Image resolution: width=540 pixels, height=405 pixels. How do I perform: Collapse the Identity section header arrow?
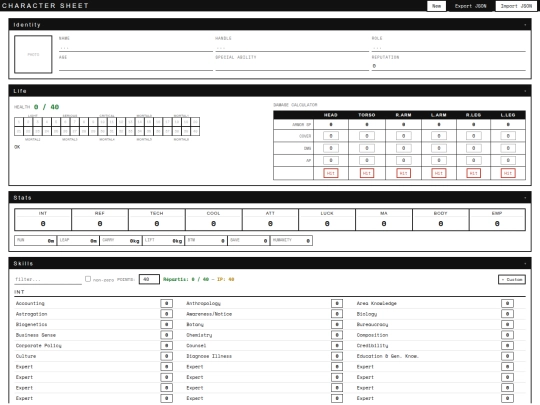525,25
